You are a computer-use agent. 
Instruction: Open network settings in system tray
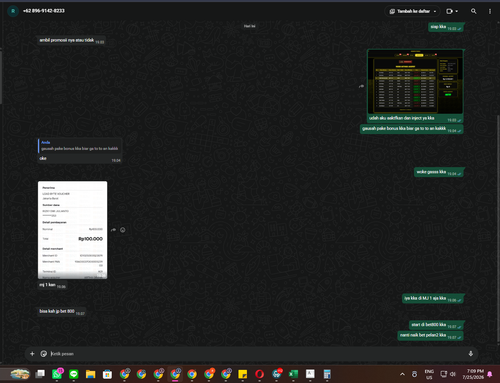pyautogui.click(x=444, y=374)
